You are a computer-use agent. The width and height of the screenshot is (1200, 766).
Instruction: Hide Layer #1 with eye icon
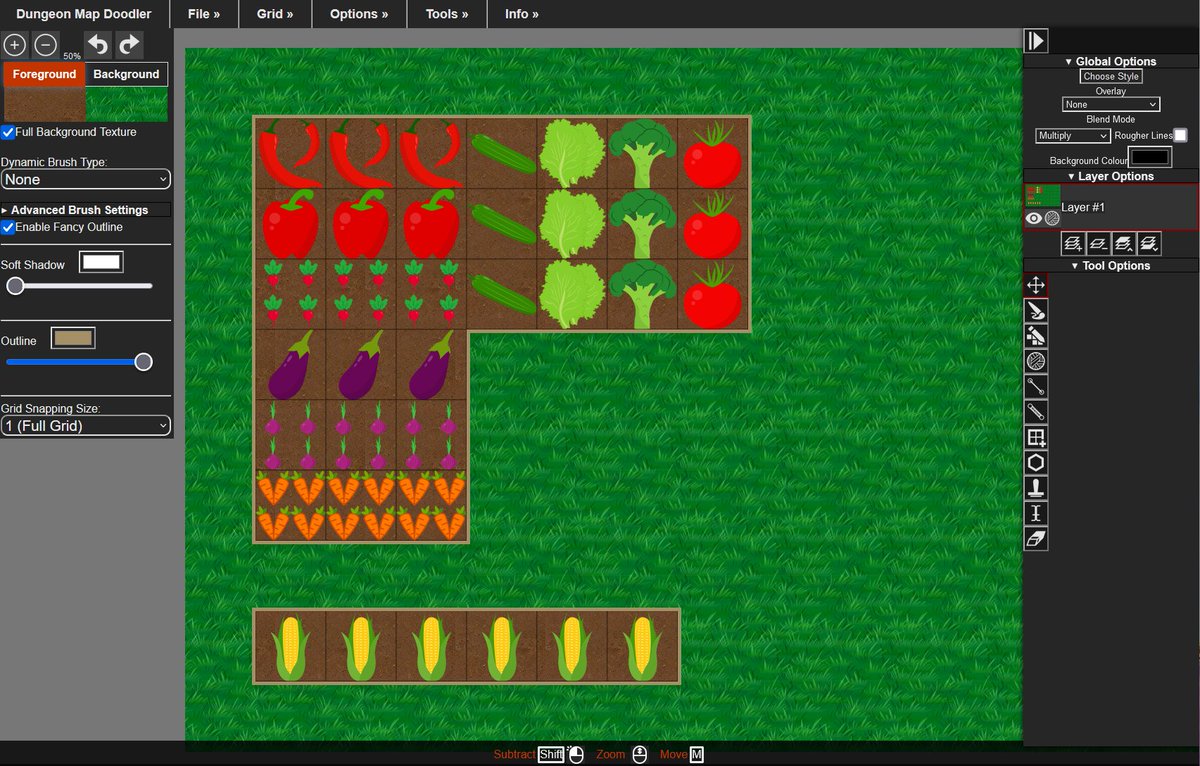coord(1034,218)
